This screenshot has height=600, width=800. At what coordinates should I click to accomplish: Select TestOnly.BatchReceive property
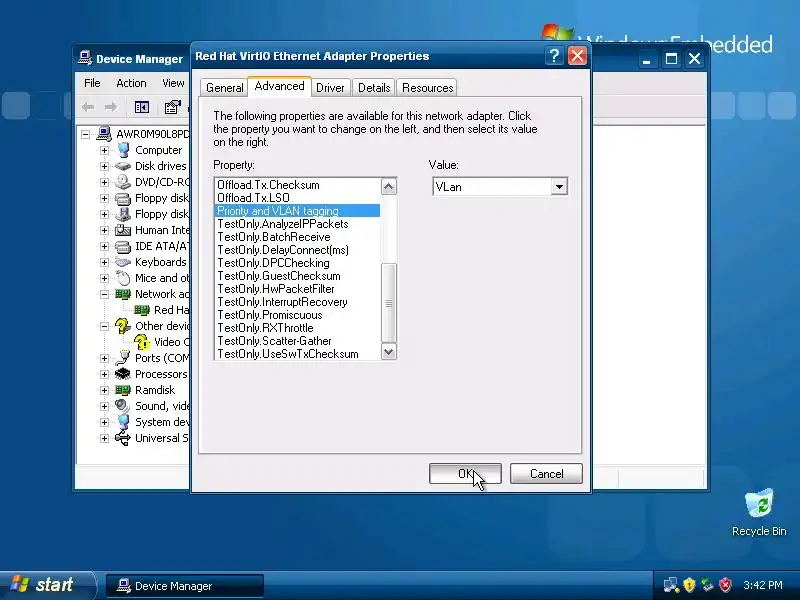tap(297, 237)
